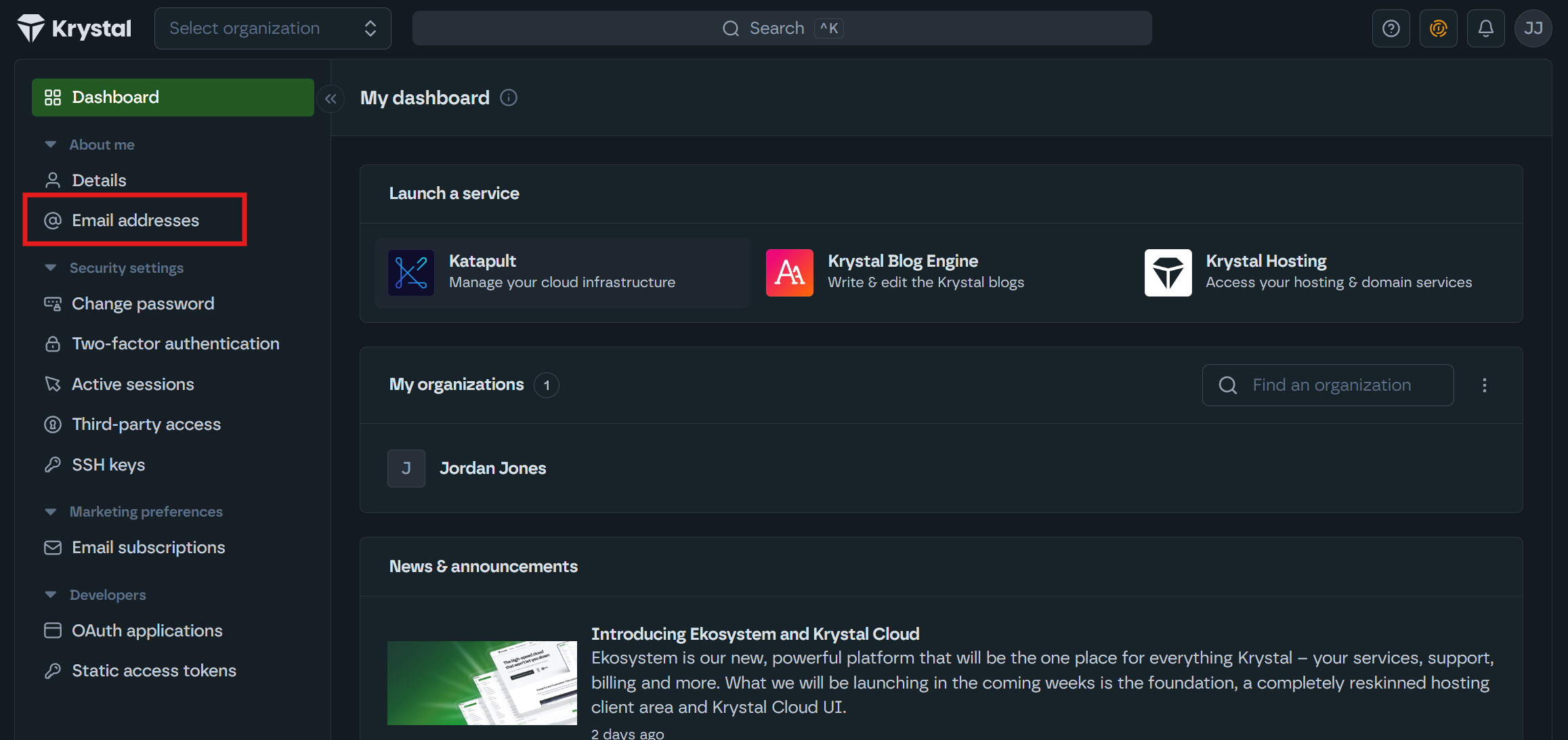Open the Krystal Blog Engine icon
The width and height of the screenshot is (1568, 740).
point(789,273)
